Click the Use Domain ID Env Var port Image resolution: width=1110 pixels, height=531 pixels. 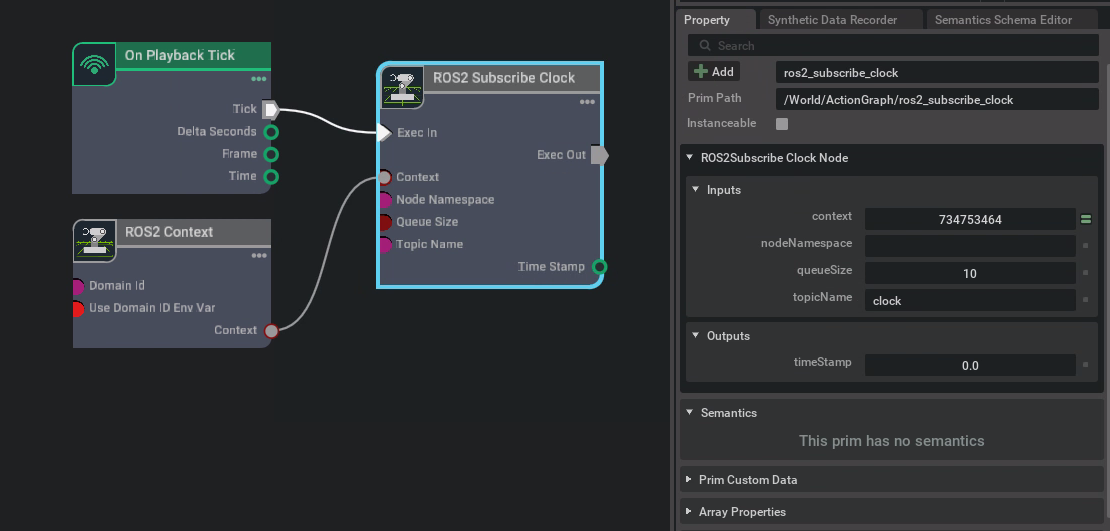click(x=79, y=309)
